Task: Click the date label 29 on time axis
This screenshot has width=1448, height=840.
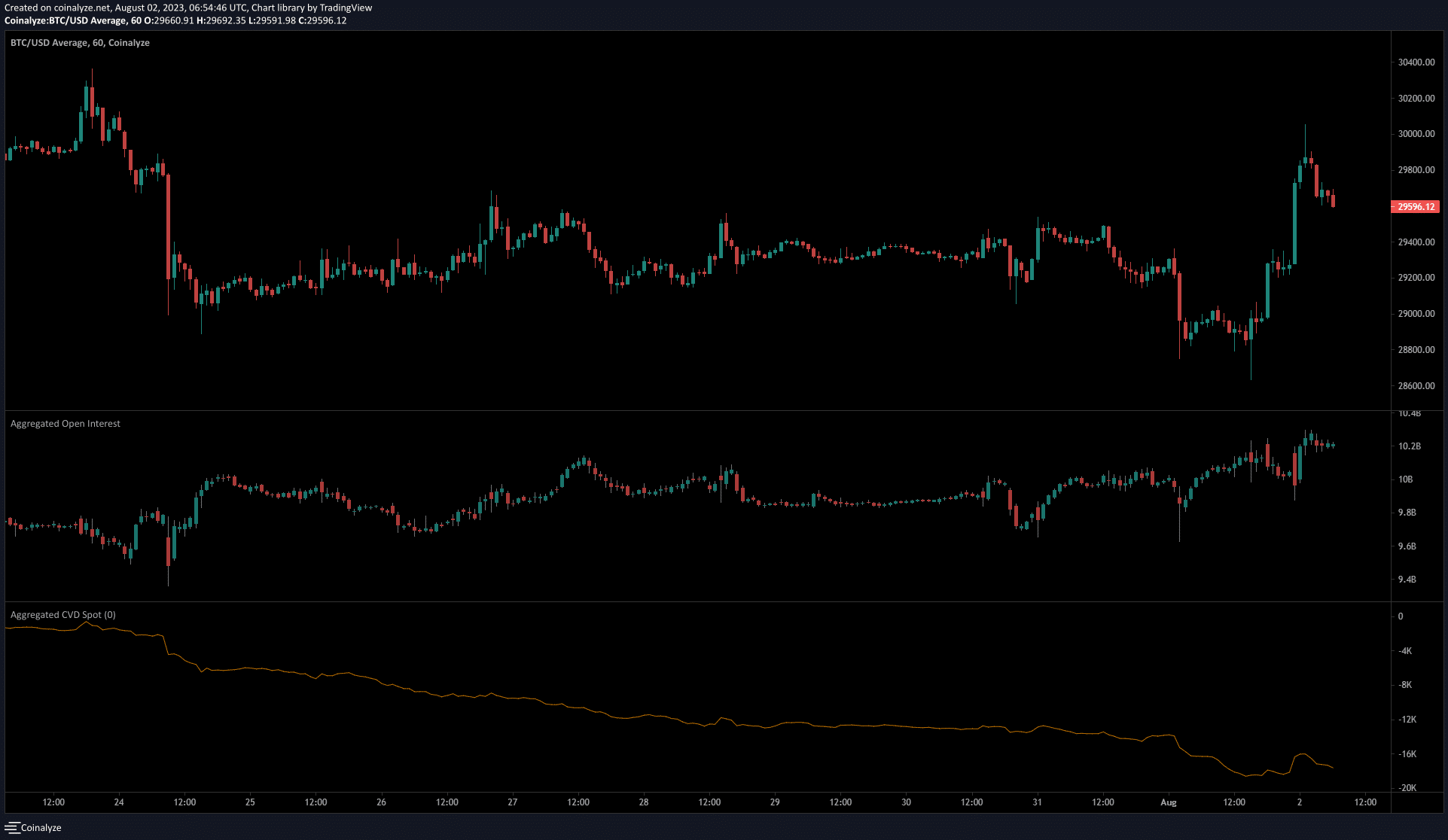Action: tap(775, 802)
